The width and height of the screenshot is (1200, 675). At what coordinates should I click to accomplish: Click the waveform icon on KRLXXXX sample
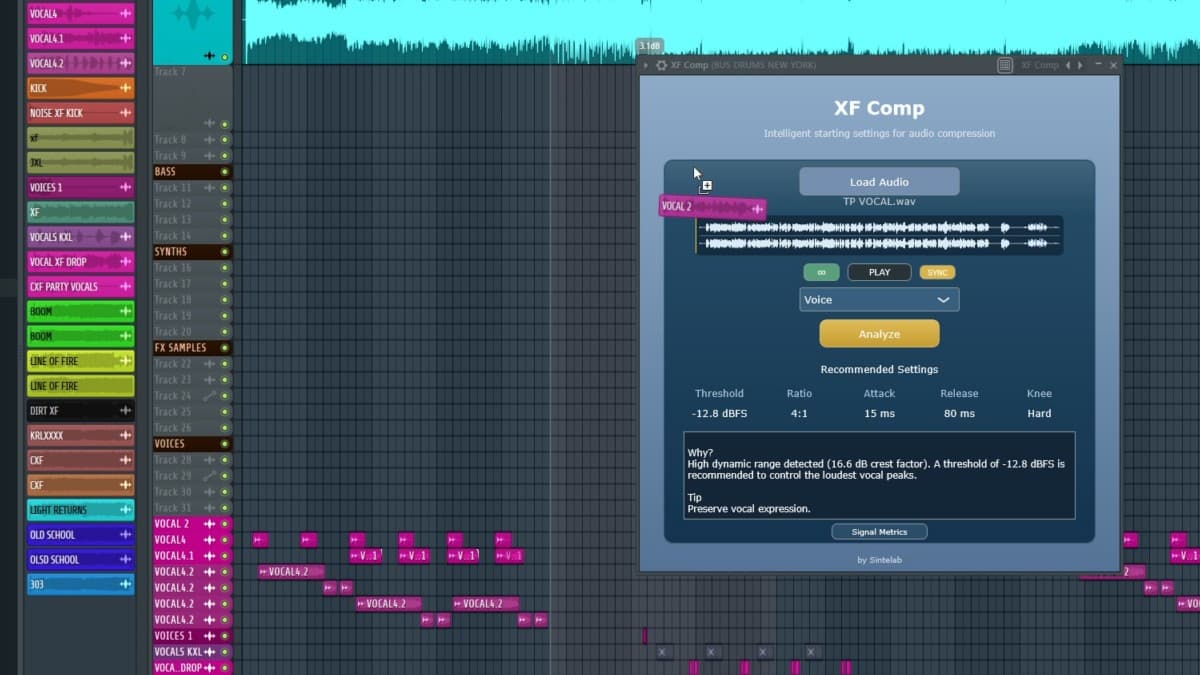(x=125, y=436)
